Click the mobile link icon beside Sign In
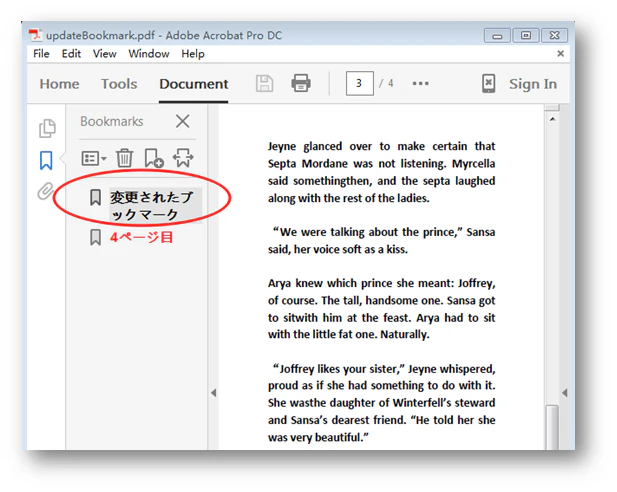The width and height of the screenshot is (617, 492). click(488, 83)
